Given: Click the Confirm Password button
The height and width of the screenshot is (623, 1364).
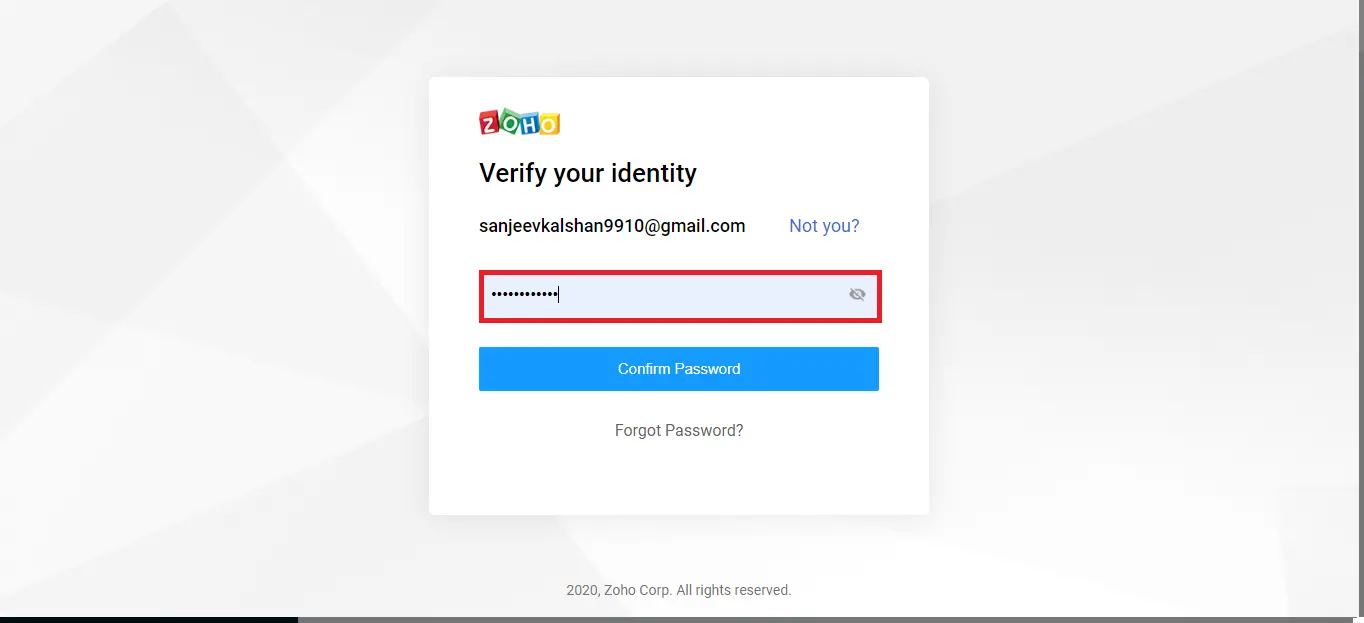Looking at the screenshot, I should 679,369.
